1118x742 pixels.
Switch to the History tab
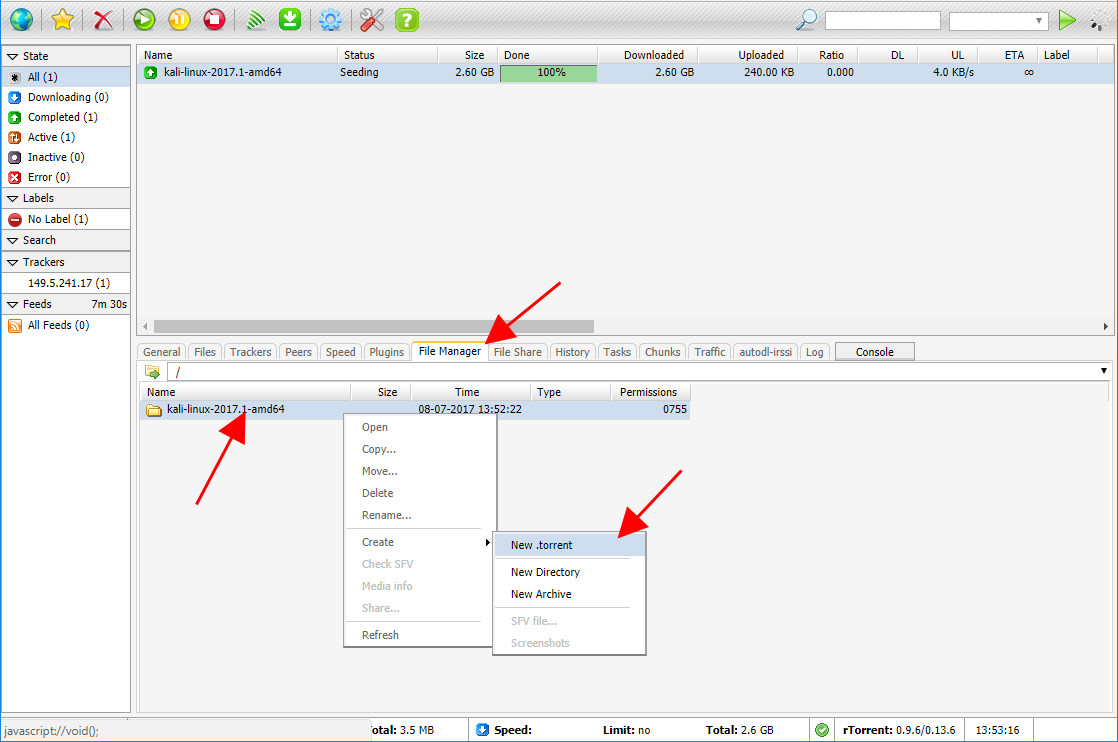pos(573,352)
